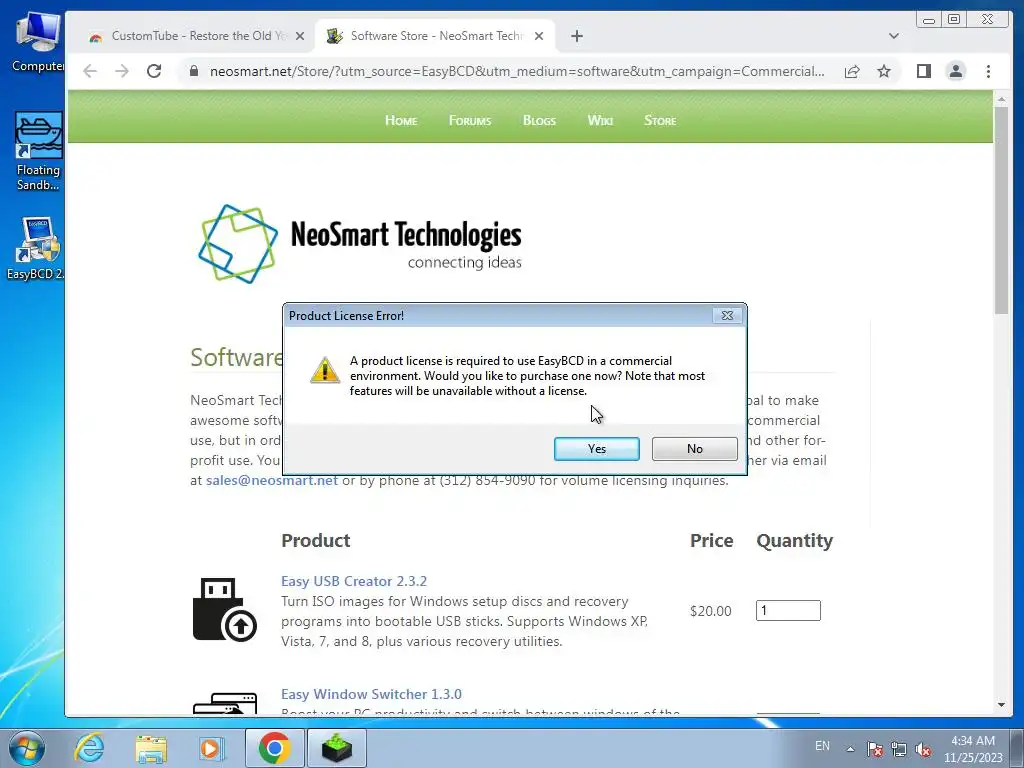
Task: Open the Home page from the site nav
Action: 401,121
